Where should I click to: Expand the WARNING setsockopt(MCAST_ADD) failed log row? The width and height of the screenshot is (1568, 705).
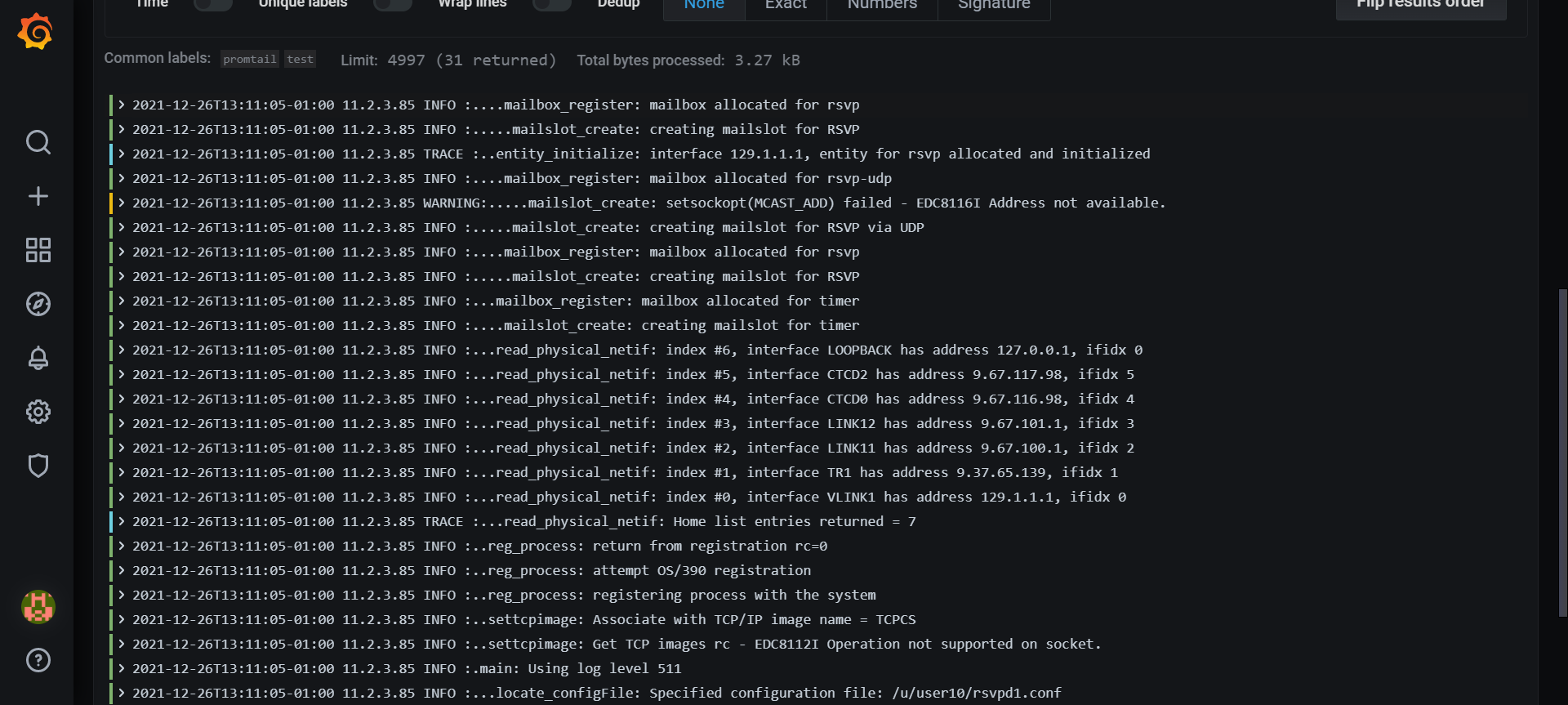(x=122, y=203)
